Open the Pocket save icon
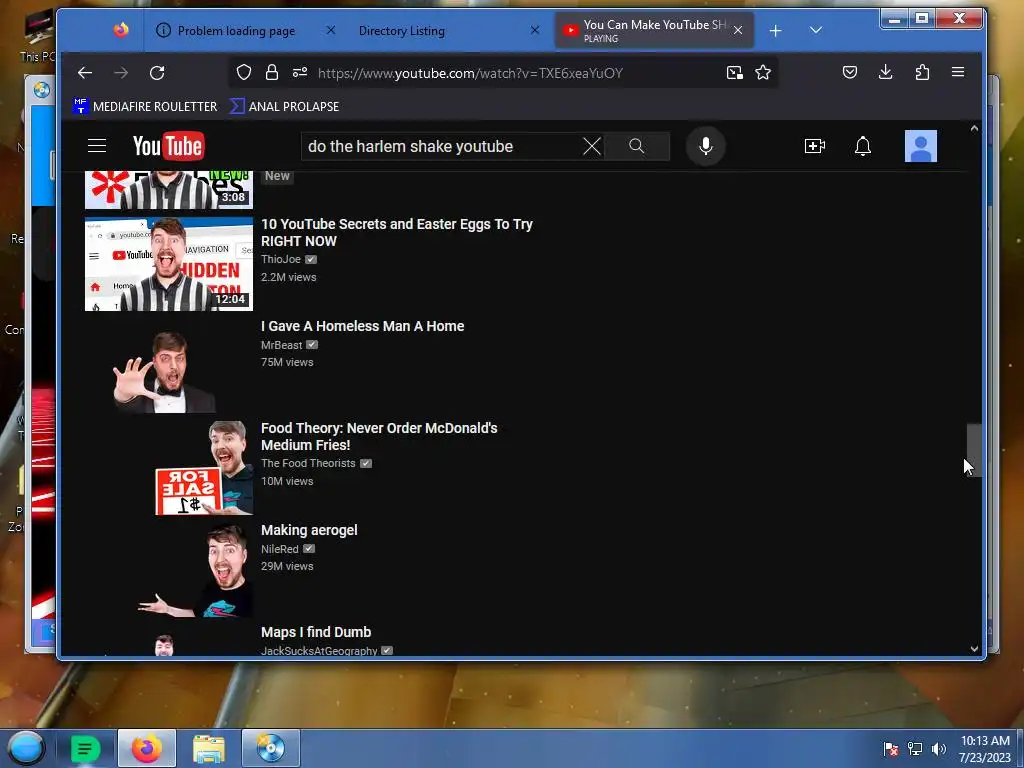1024x768 pixels. pyautogui.click(x=850, y=72)
